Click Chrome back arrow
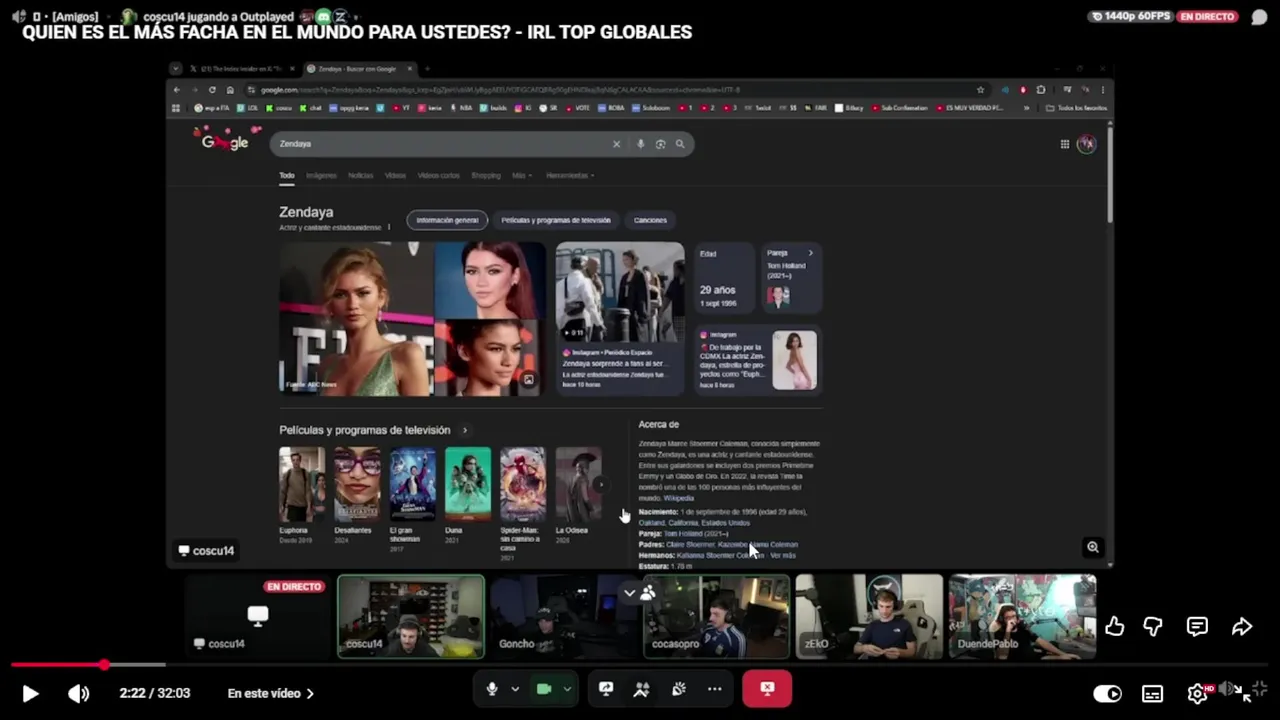Viewport: 1280px width, 720px height. (x=178, y=90)
